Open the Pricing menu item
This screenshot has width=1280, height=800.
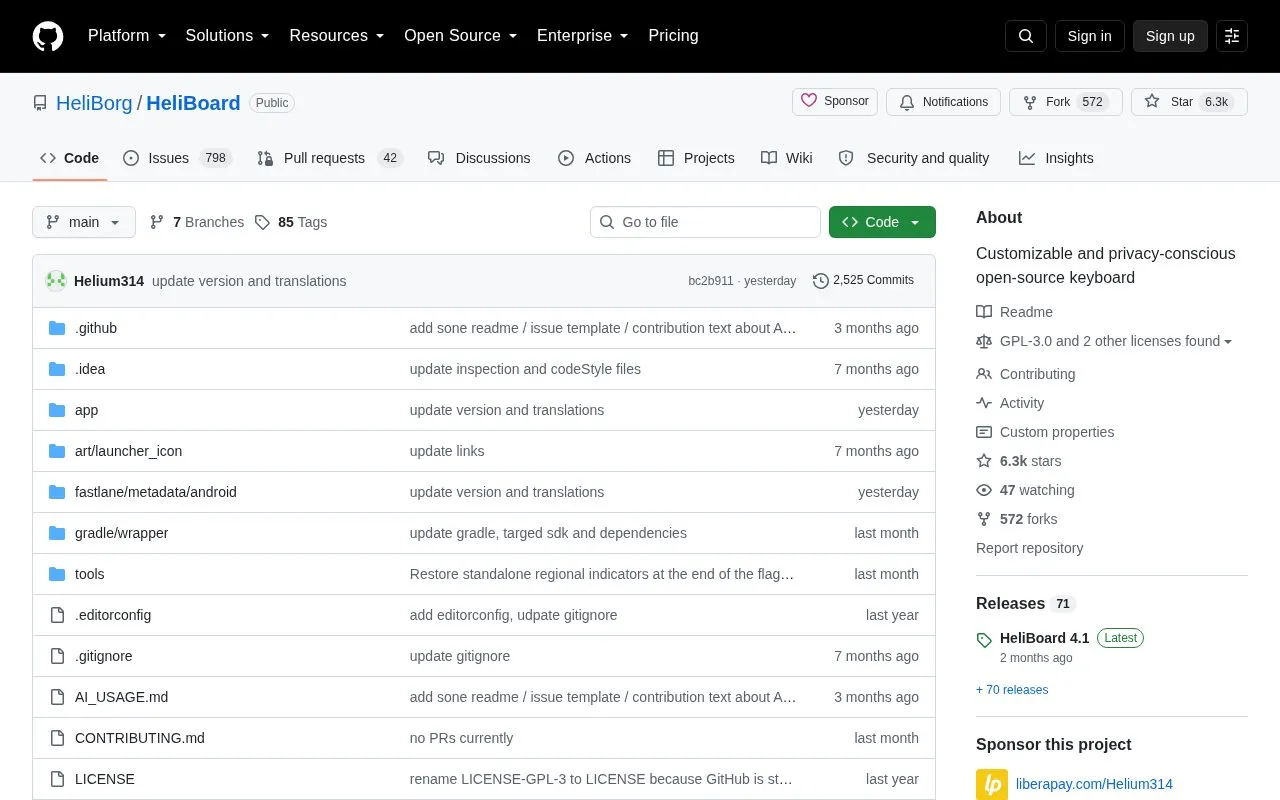coord(673,36)
